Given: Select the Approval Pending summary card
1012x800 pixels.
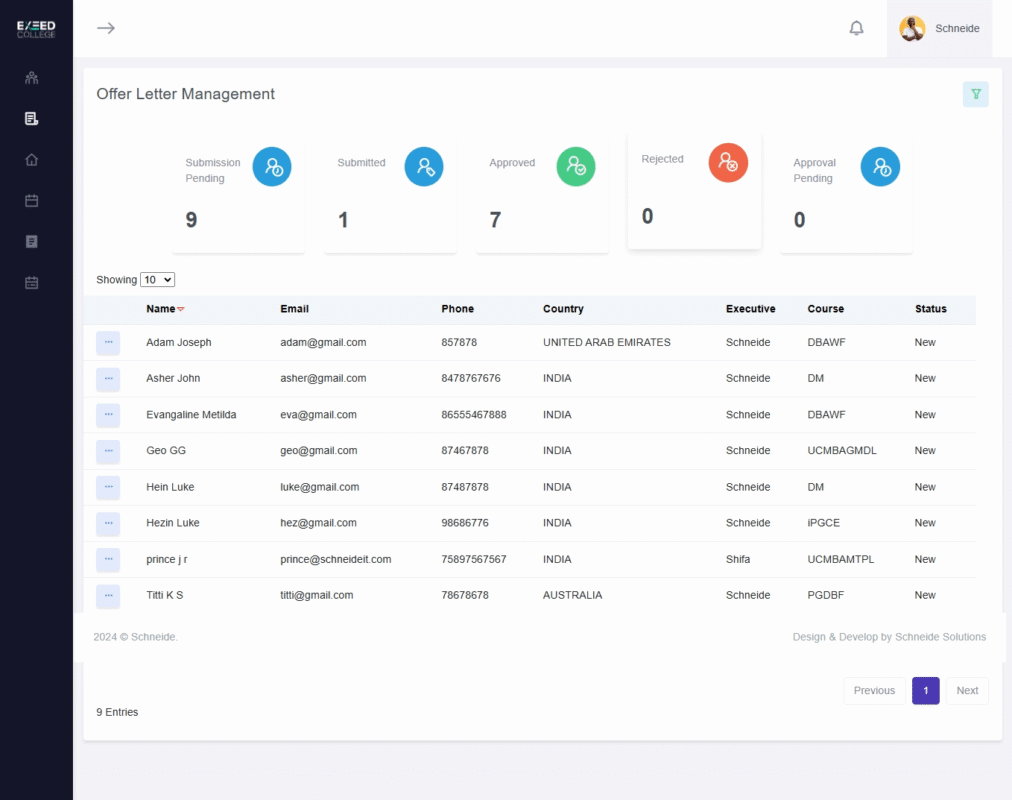Looking at the screenshot, I should [846, 196].
